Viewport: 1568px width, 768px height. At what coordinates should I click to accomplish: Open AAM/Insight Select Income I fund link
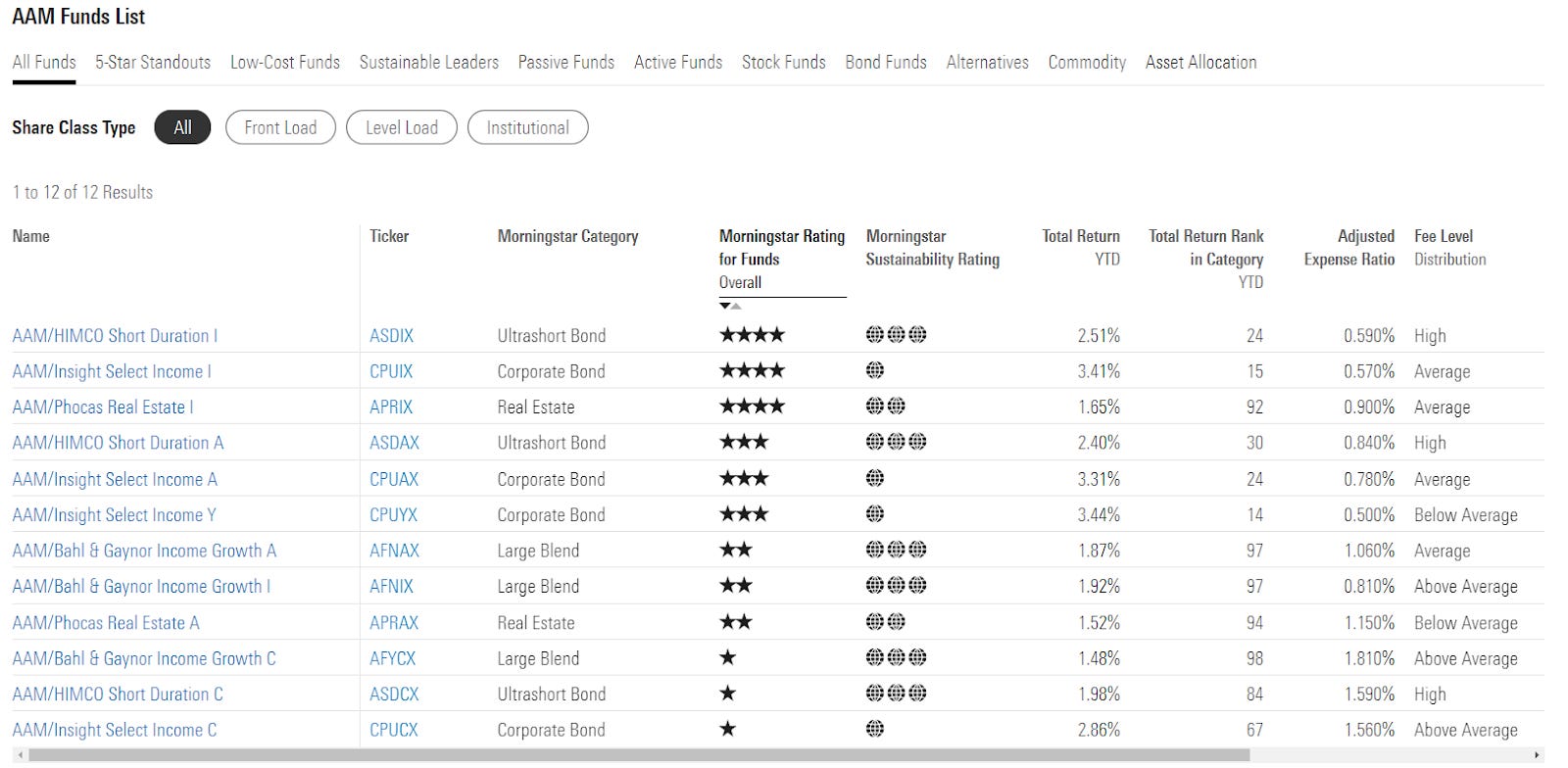[x=112, y=371]
